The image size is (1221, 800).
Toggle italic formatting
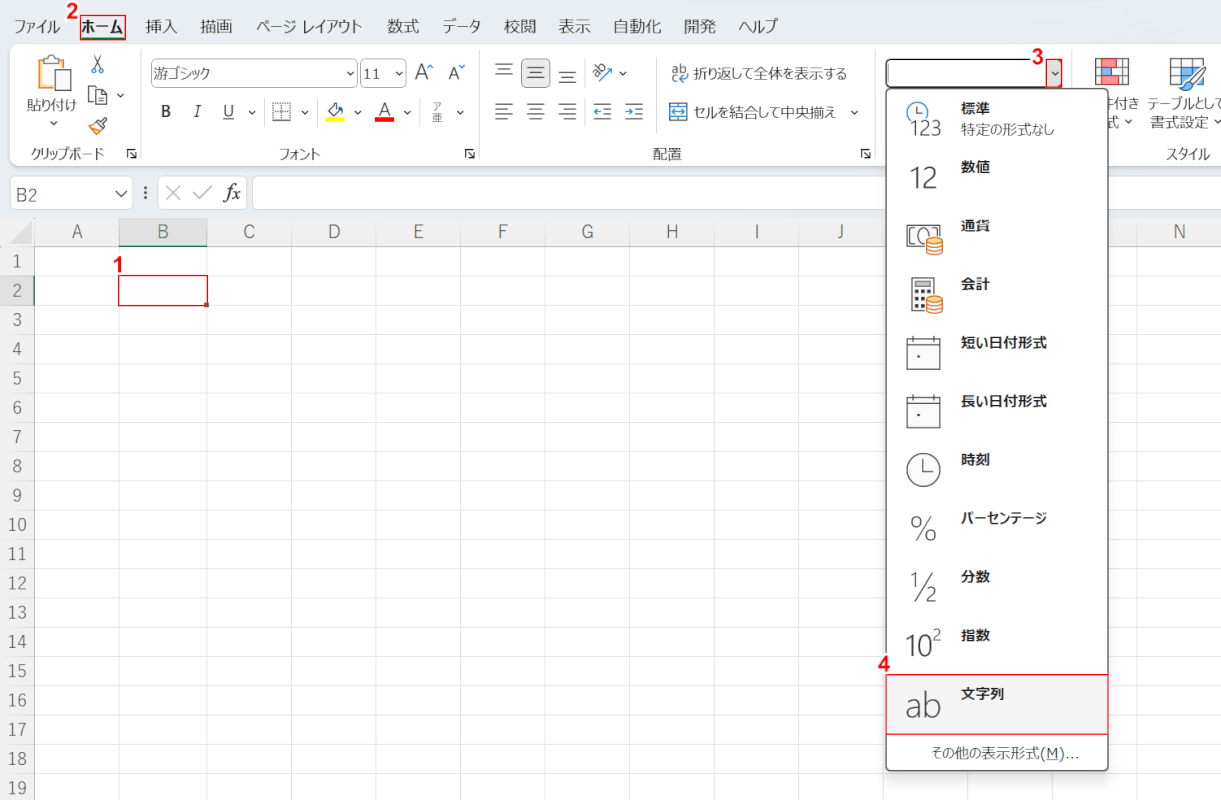[x=197, y=112]
